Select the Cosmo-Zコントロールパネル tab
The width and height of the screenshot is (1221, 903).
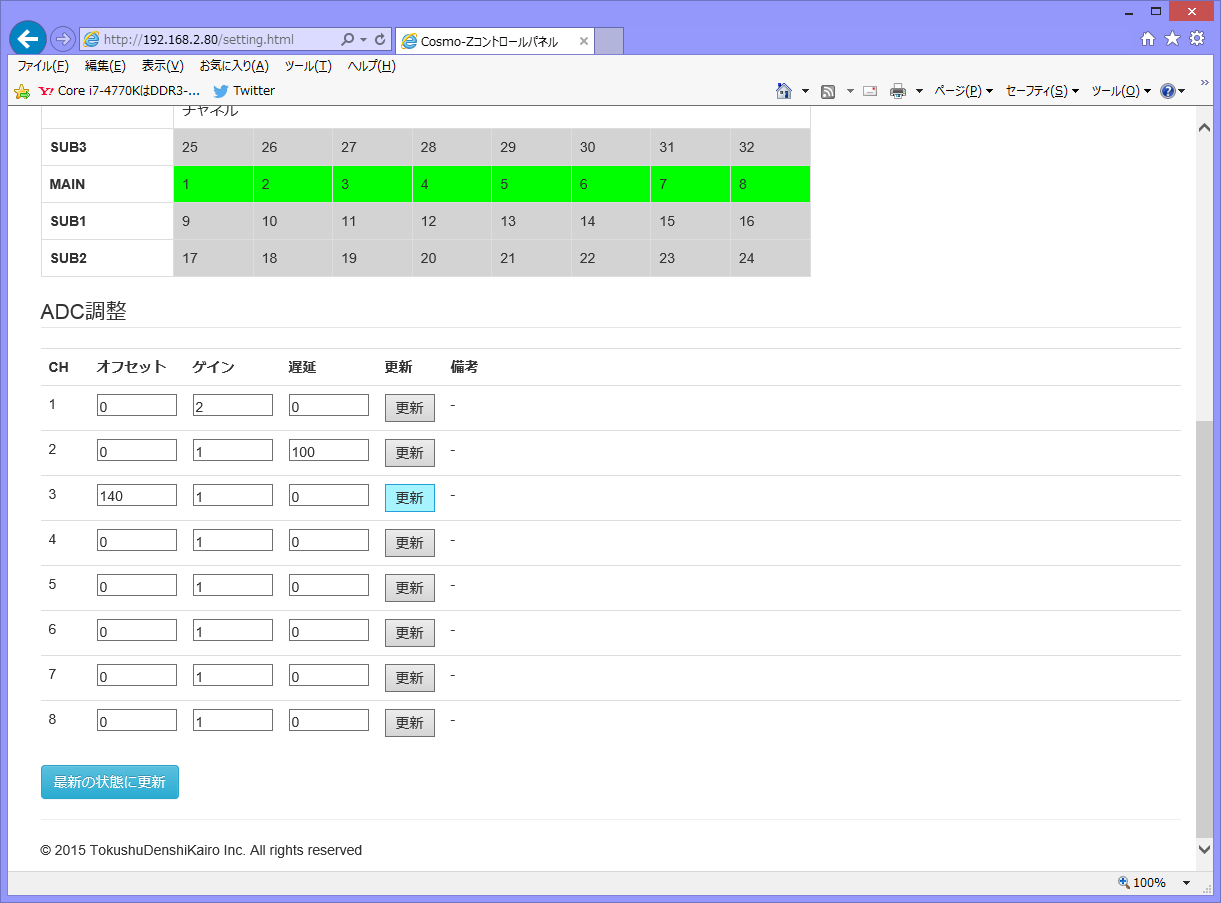coord(488,42)
